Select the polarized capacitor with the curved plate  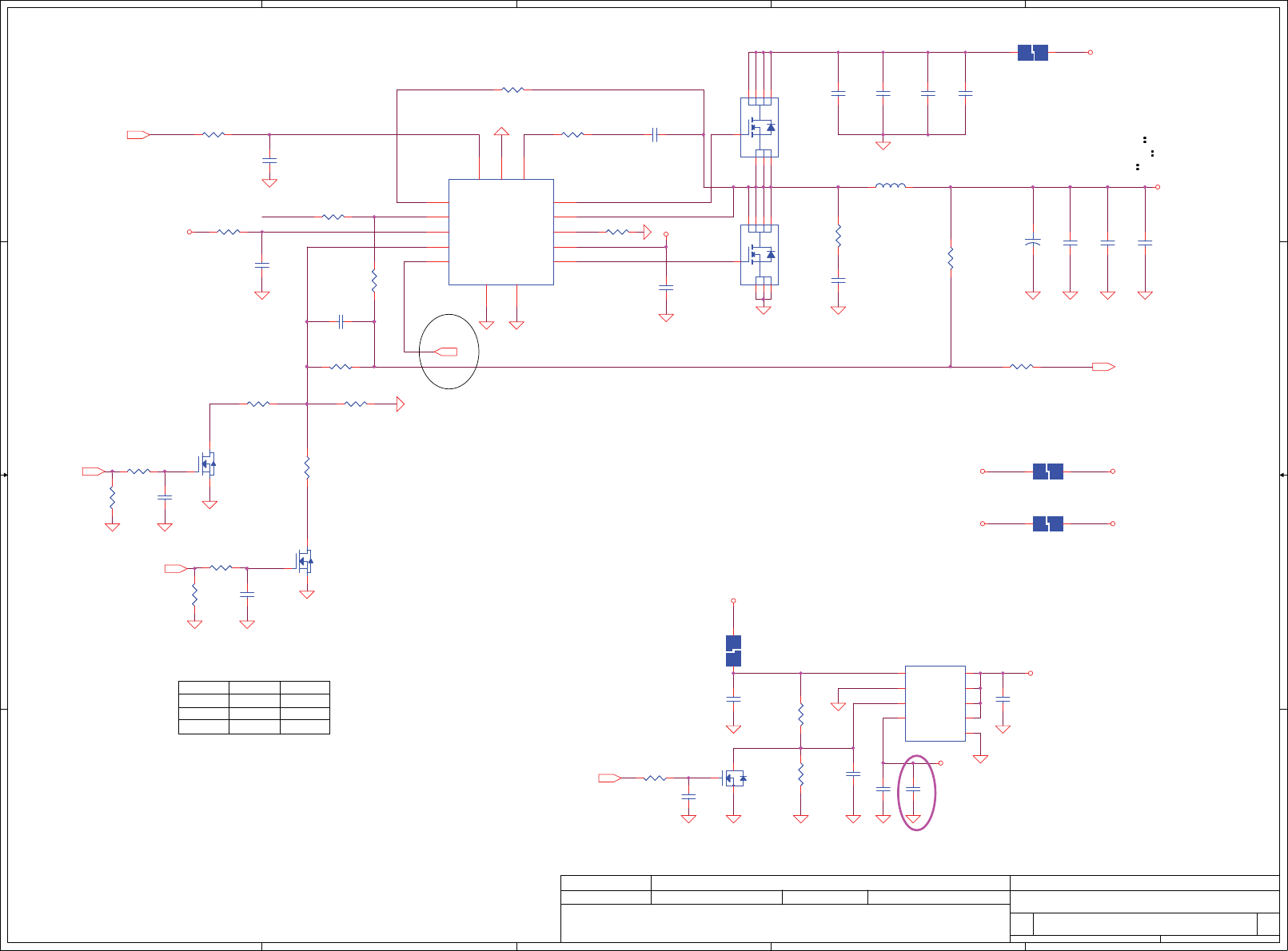pyautogui.click(x=1033, y=241)
